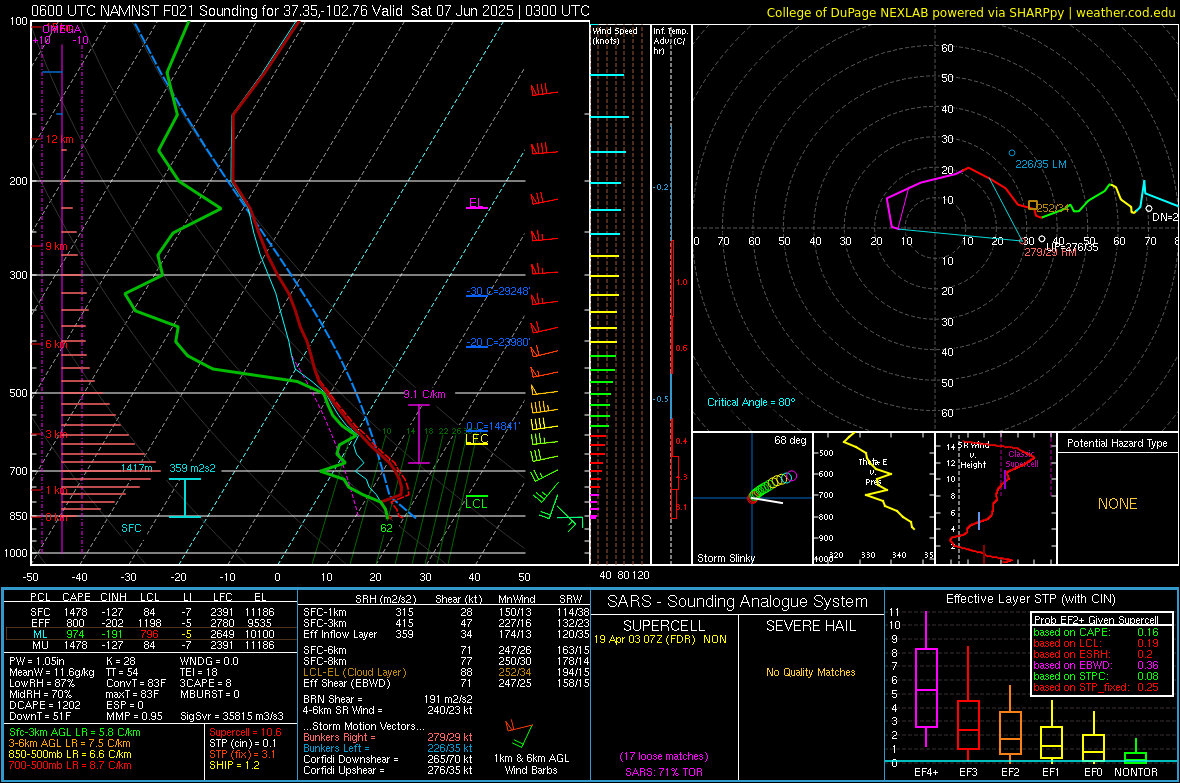
Task: Click the '(17 loose matches)' text
Action: click(664, 757)
